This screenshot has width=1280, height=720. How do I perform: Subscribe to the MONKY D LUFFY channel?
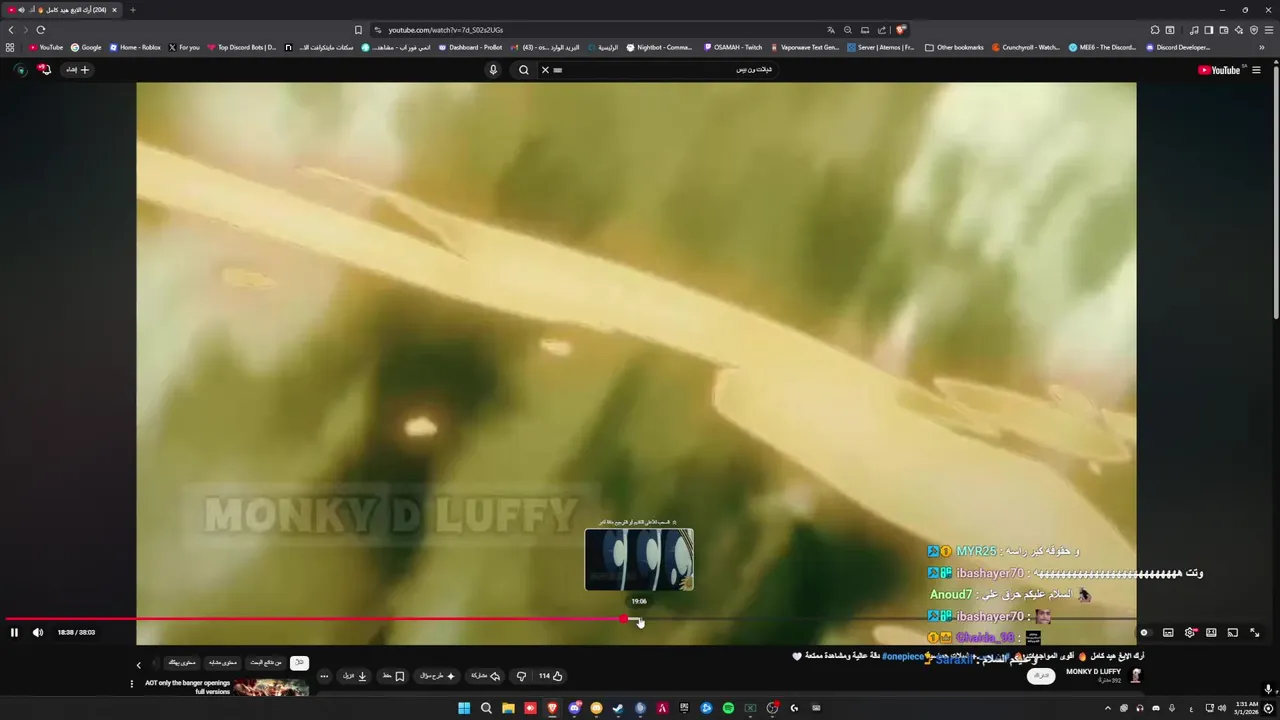pyautogui.click(x=1041, y=676)
